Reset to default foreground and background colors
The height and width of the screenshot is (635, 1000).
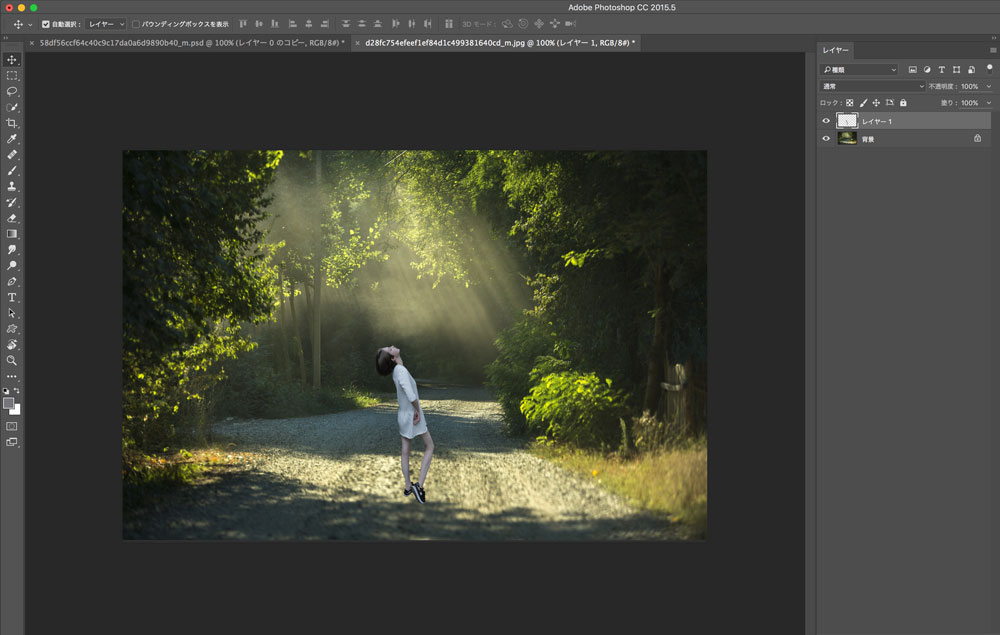6,391
